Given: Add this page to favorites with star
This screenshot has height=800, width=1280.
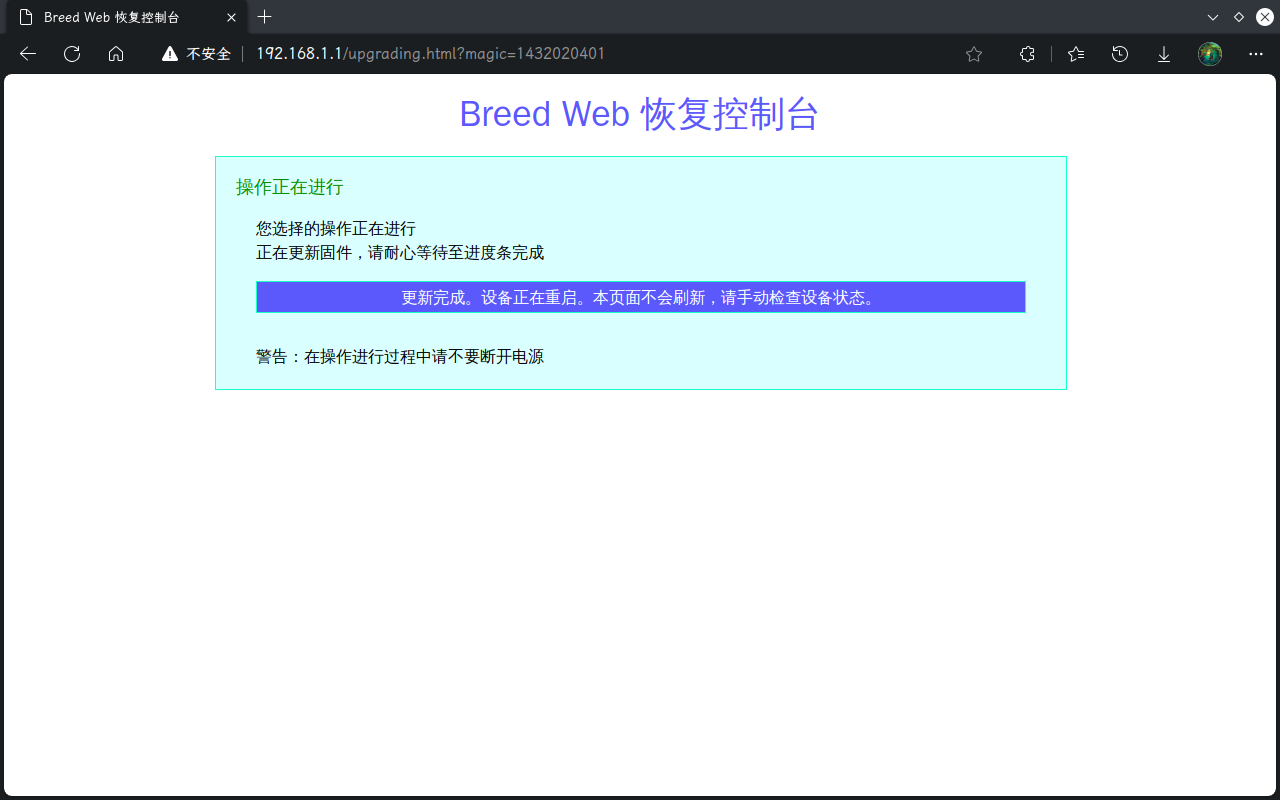Looking at the screenshot, I should click(974, 54).
